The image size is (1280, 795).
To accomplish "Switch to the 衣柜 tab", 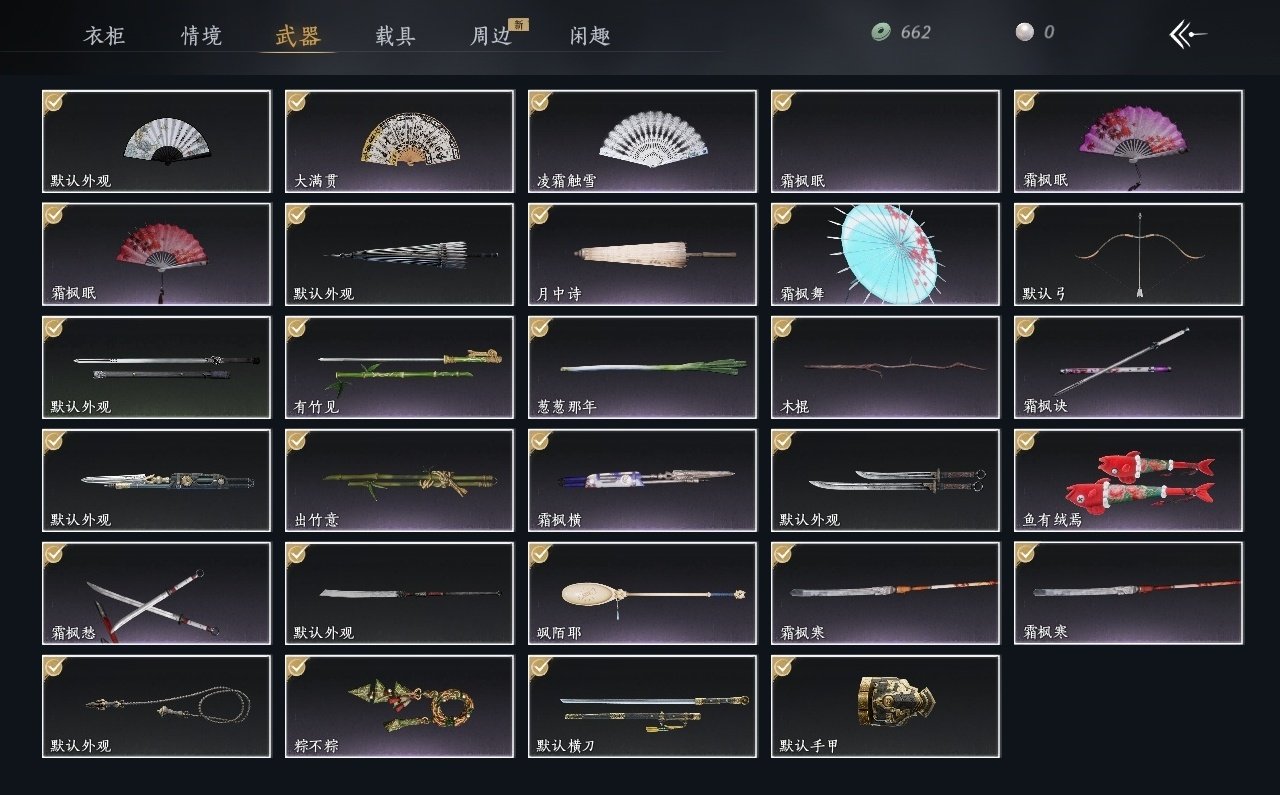I will click(x=105, y=36).
